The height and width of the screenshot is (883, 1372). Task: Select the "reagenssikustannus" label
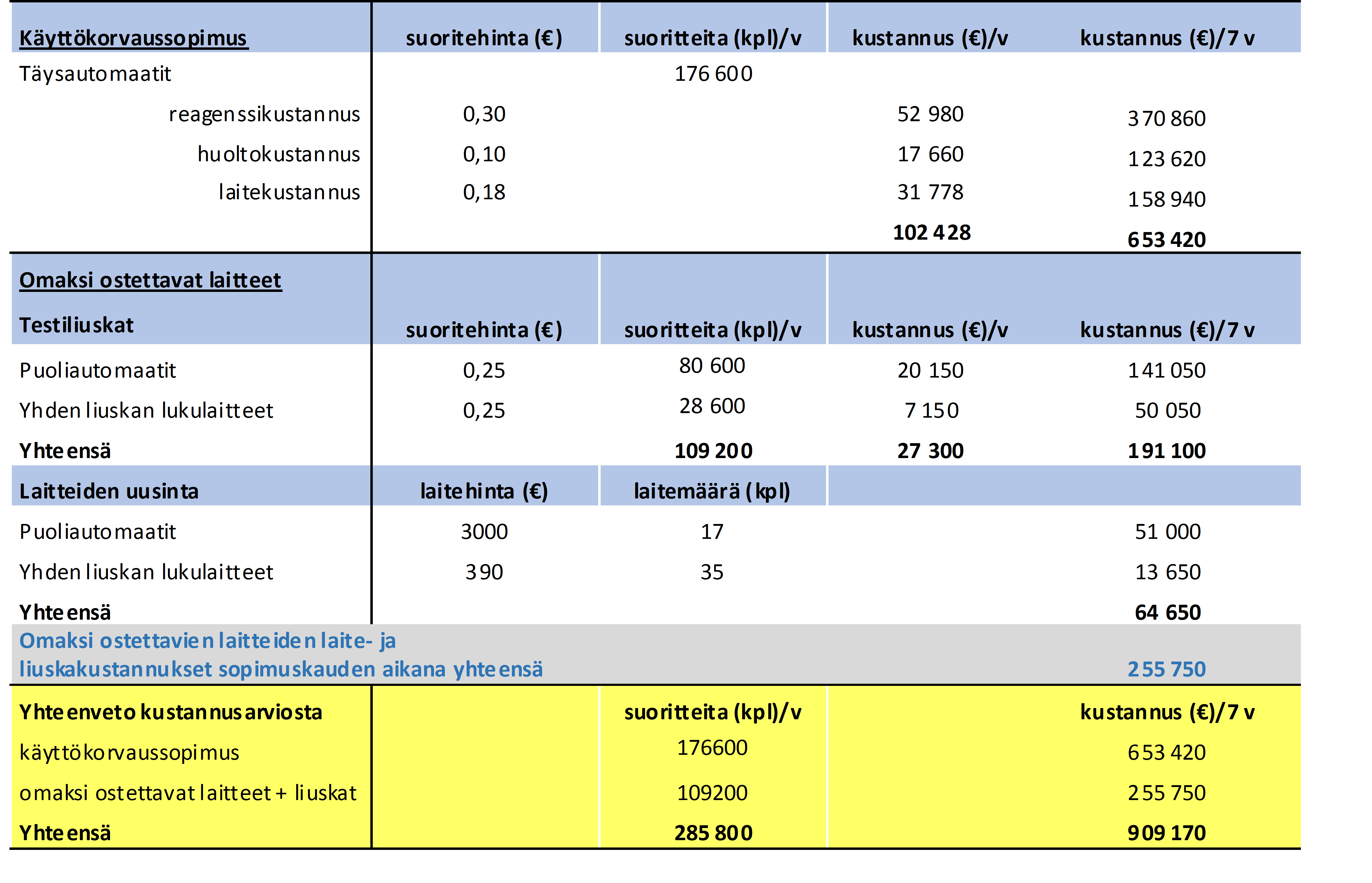tap(264, 115)
